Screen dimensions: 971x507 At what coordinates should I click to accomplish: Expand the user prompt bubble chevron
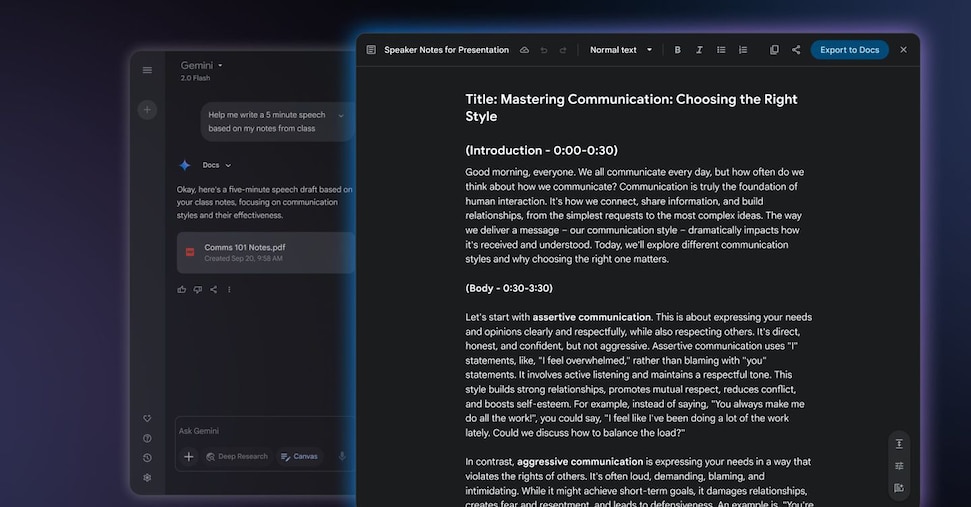pyautogui.click(x=341, y=116)
